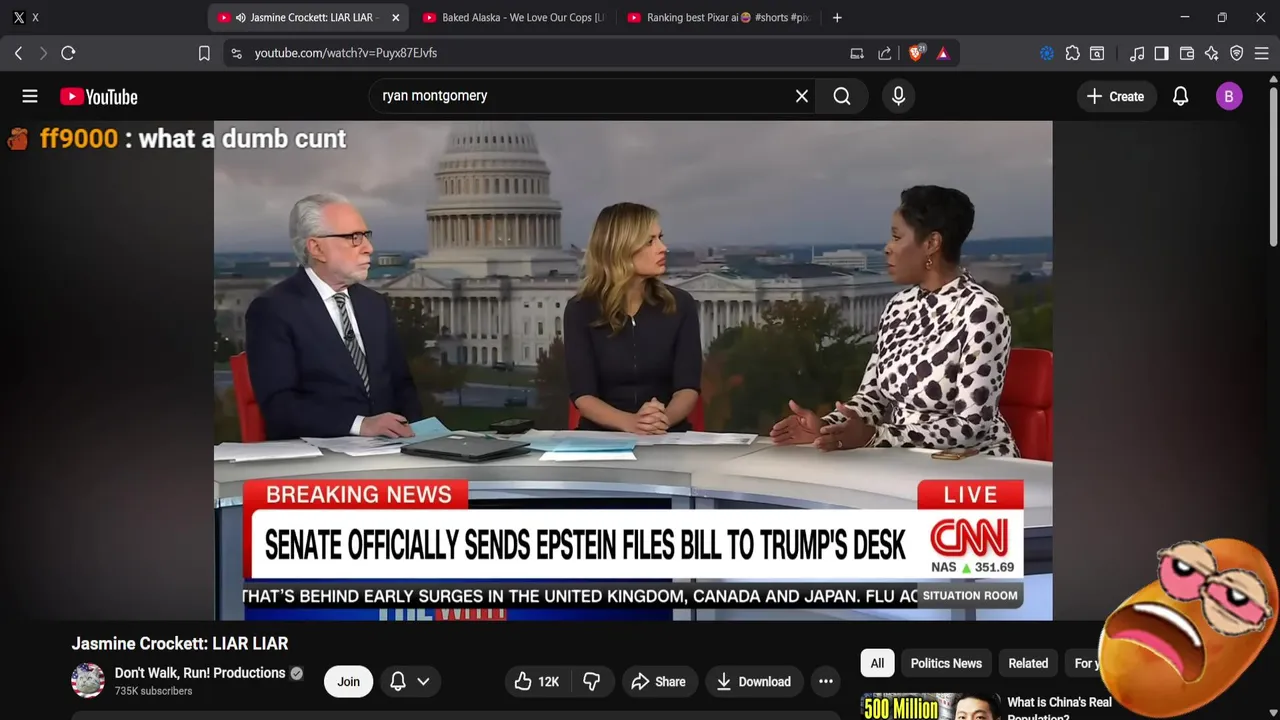This screenshot has width=1280, height=720.
Task: Join the channel membership
Action: pyautogui.click(x=348, y=682)
